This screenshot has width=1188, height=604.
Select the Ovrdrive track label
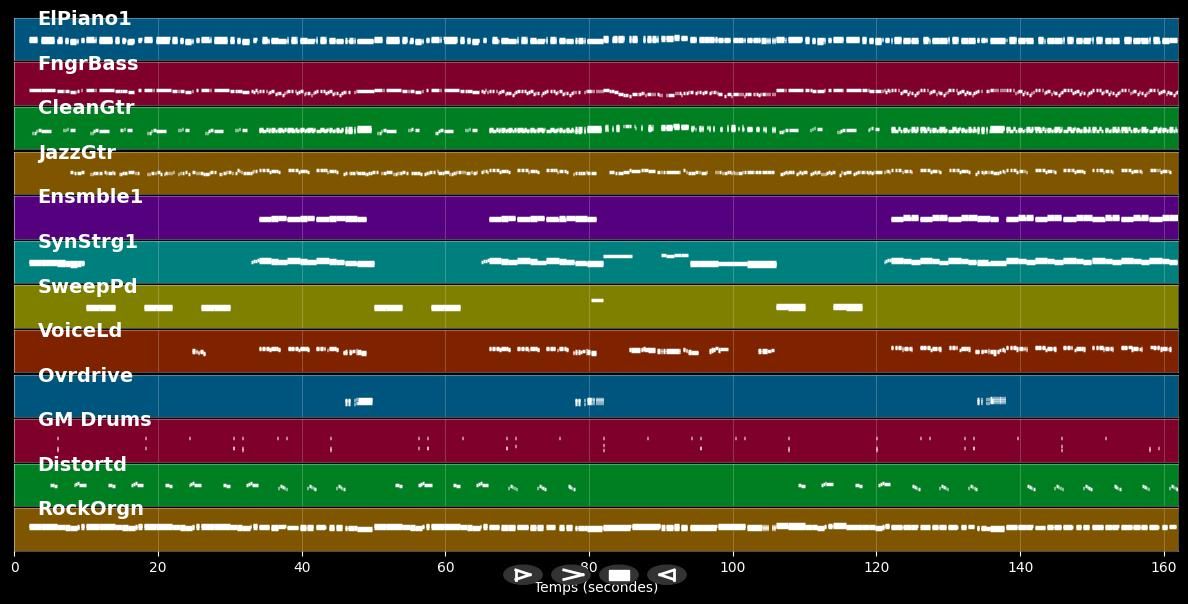[85, 376]
